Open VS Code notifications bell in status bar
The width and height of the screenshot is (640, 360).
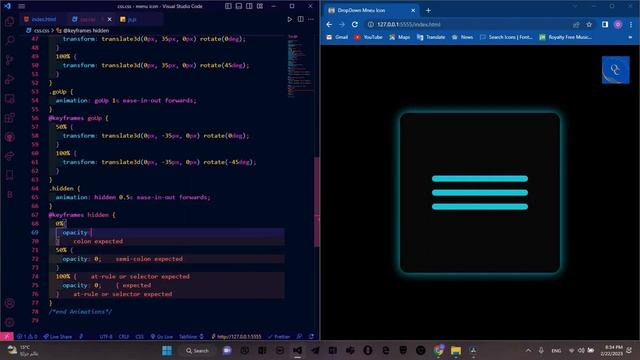pyautogui.click(x=311, y=336)
